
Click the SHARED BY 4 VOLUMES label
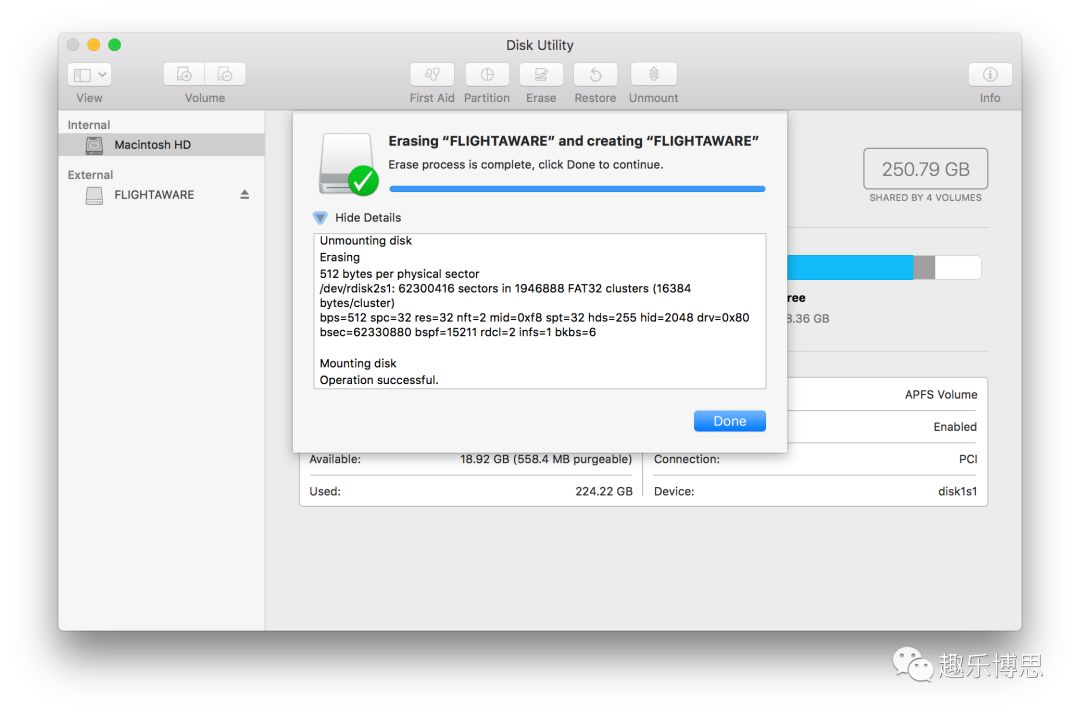click(926, 198)
